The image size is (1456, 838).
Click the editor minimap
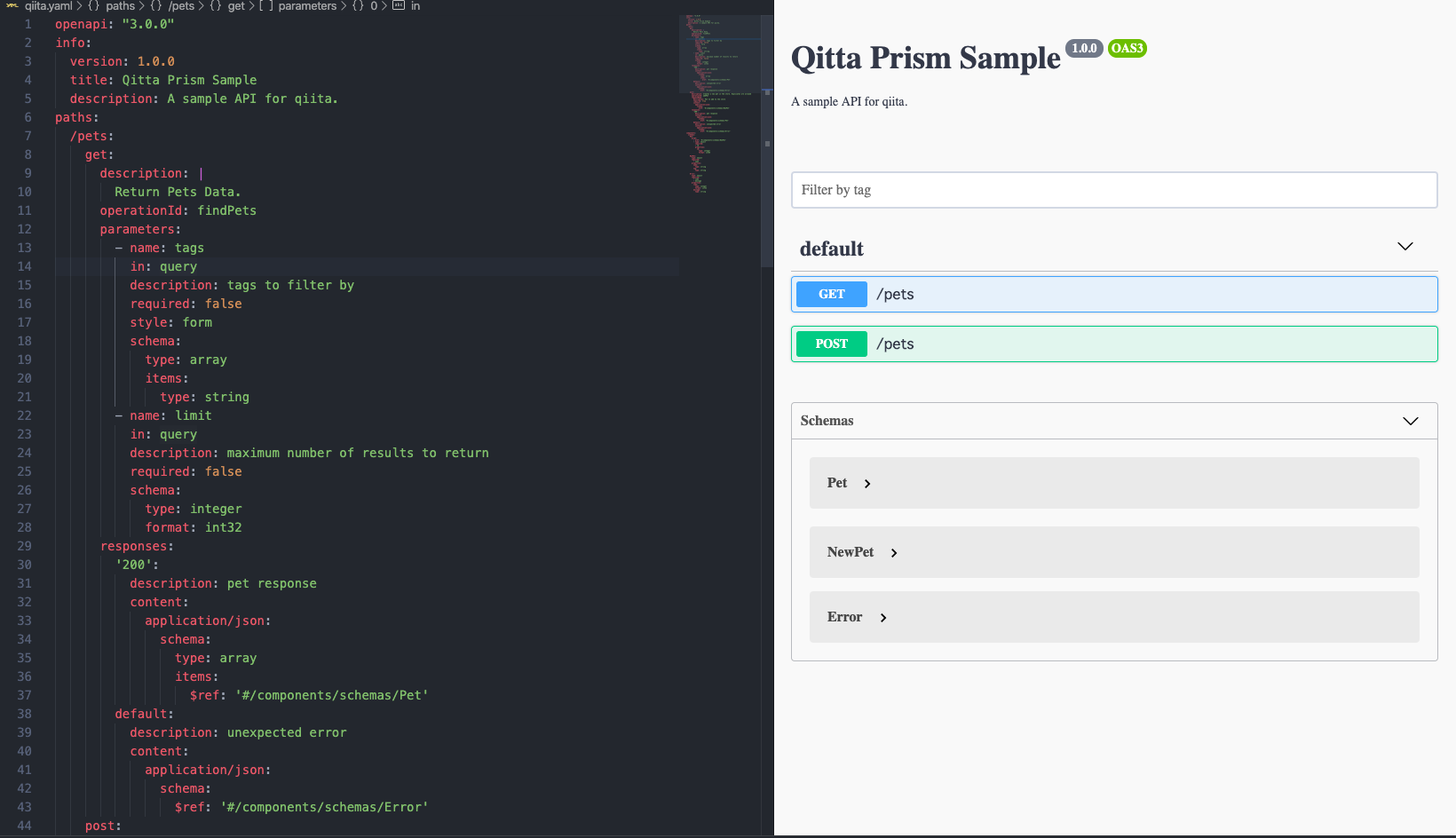[719, 98]
